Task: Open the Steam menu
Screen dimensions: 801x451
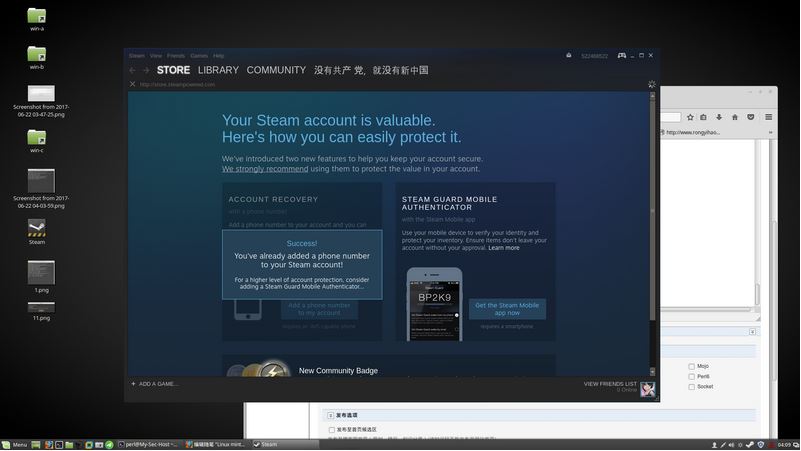Action: 136,56
